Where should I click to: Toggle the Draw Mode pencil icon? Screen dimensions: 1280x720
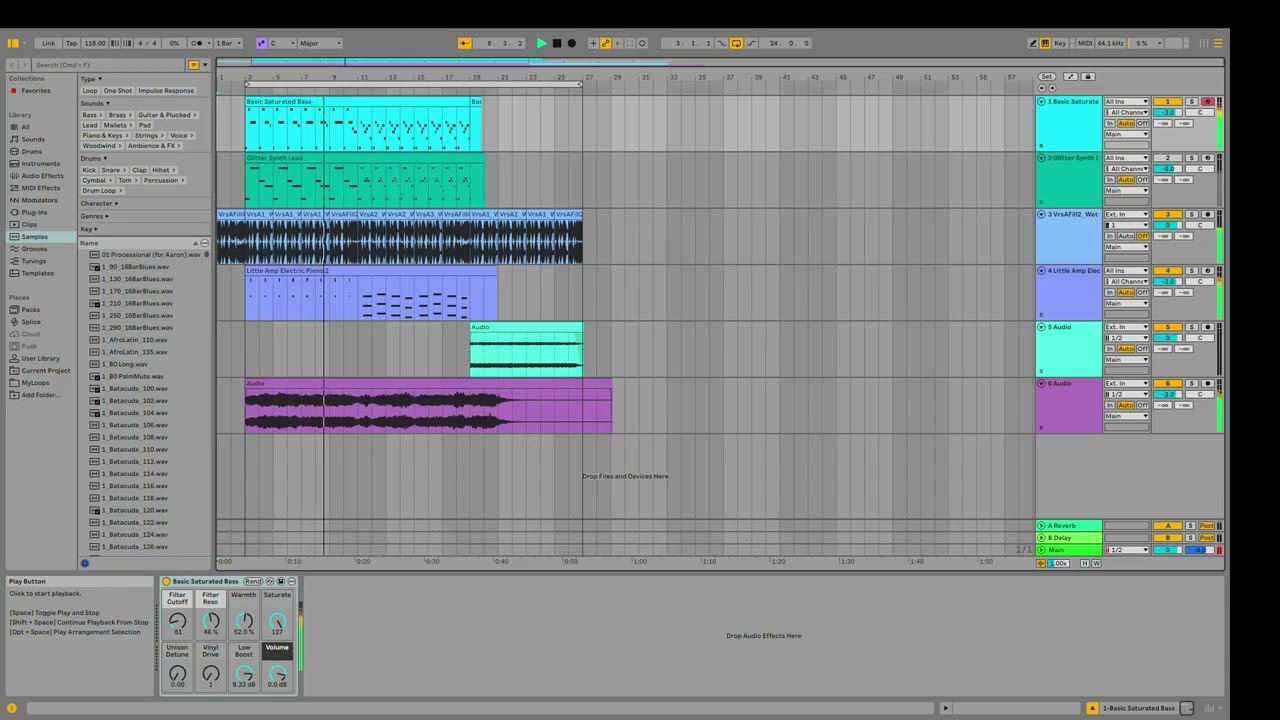coord(1033,43)
